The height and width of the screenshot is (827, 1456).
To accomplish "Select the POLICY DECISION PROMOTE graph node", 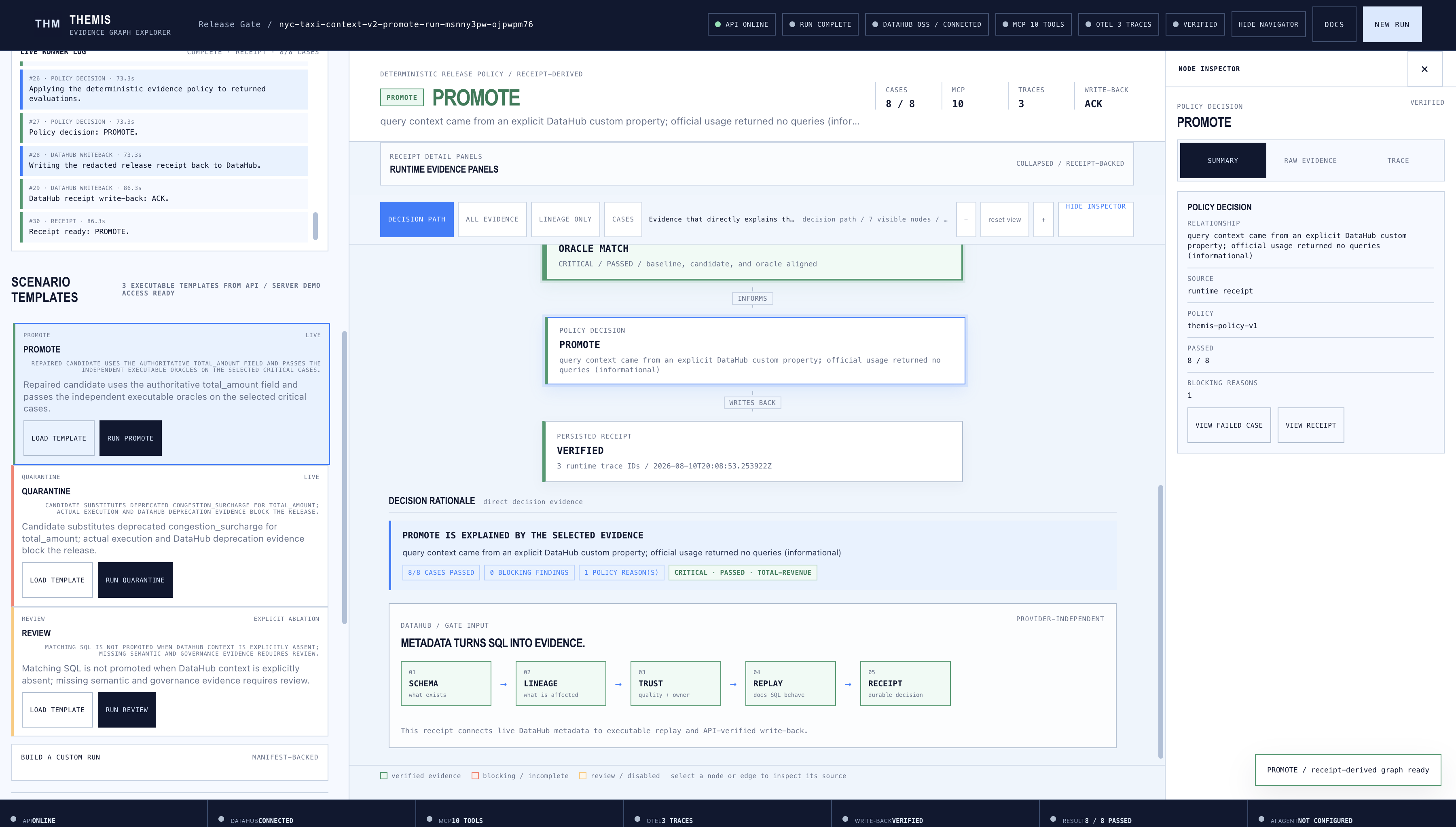I will click(755, 350).
